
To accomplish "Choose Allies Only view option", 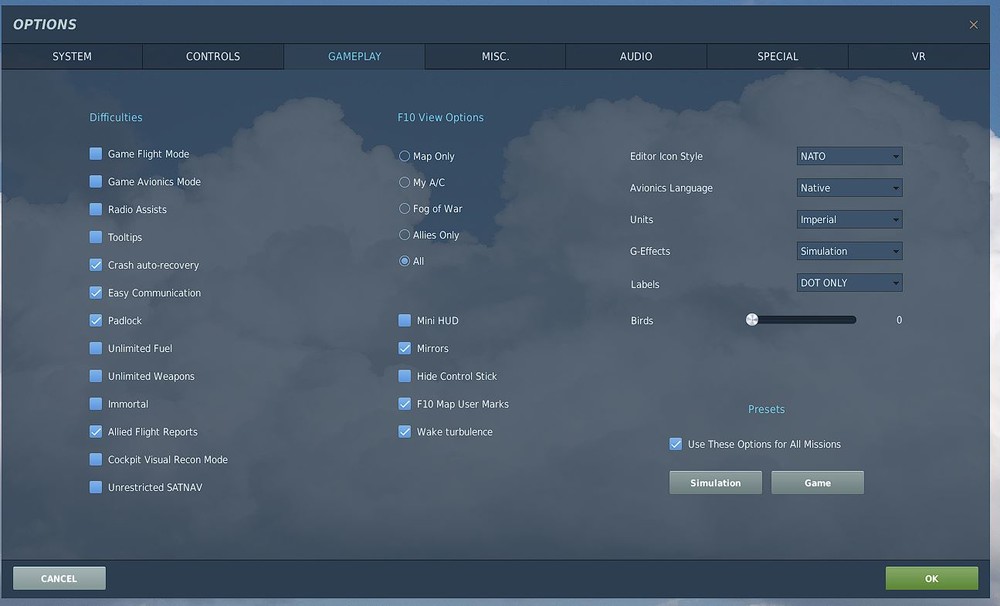I will [404, 235].
